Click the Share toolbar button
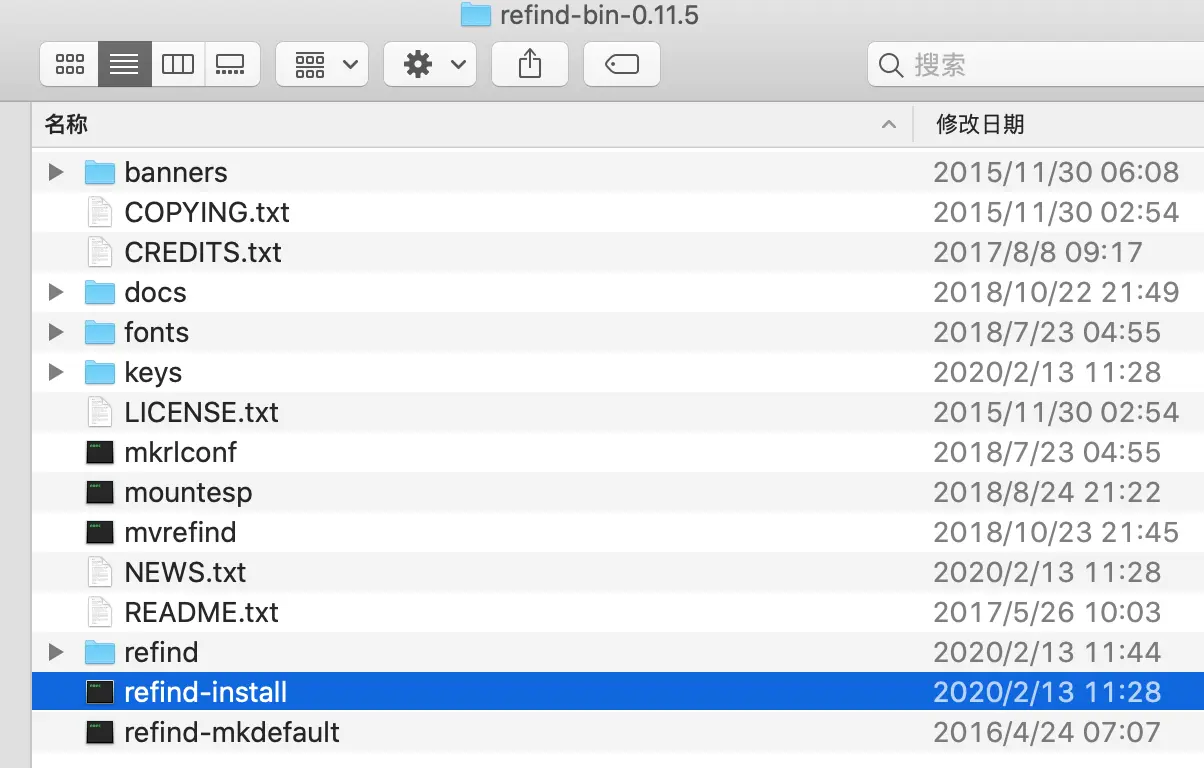Viewport: 1204px width, 768px height. 530,65
